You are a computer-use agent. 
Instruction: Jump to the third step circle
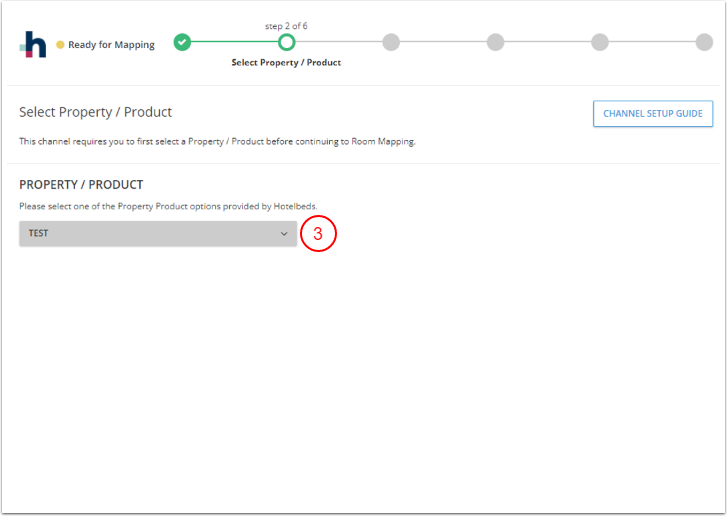pyautogui.click(x=391, y=42)
